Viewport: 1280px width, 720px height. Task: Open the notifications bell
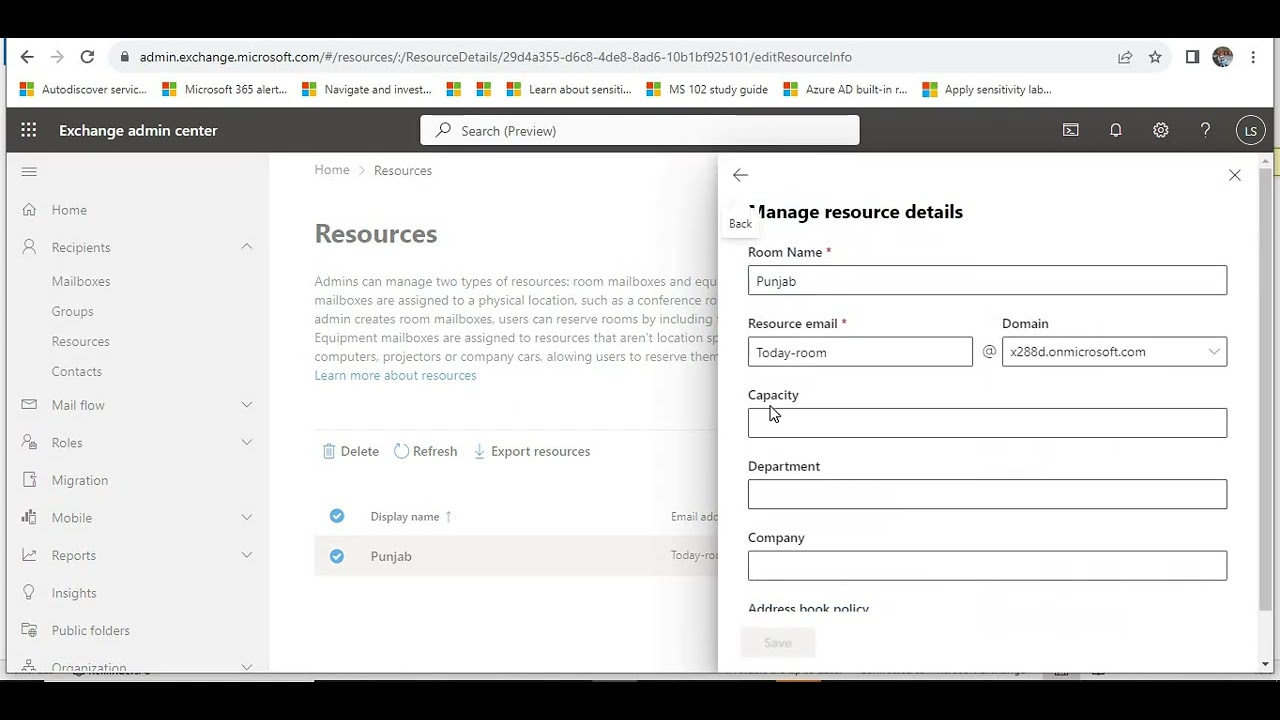[x=1116, y=130]
